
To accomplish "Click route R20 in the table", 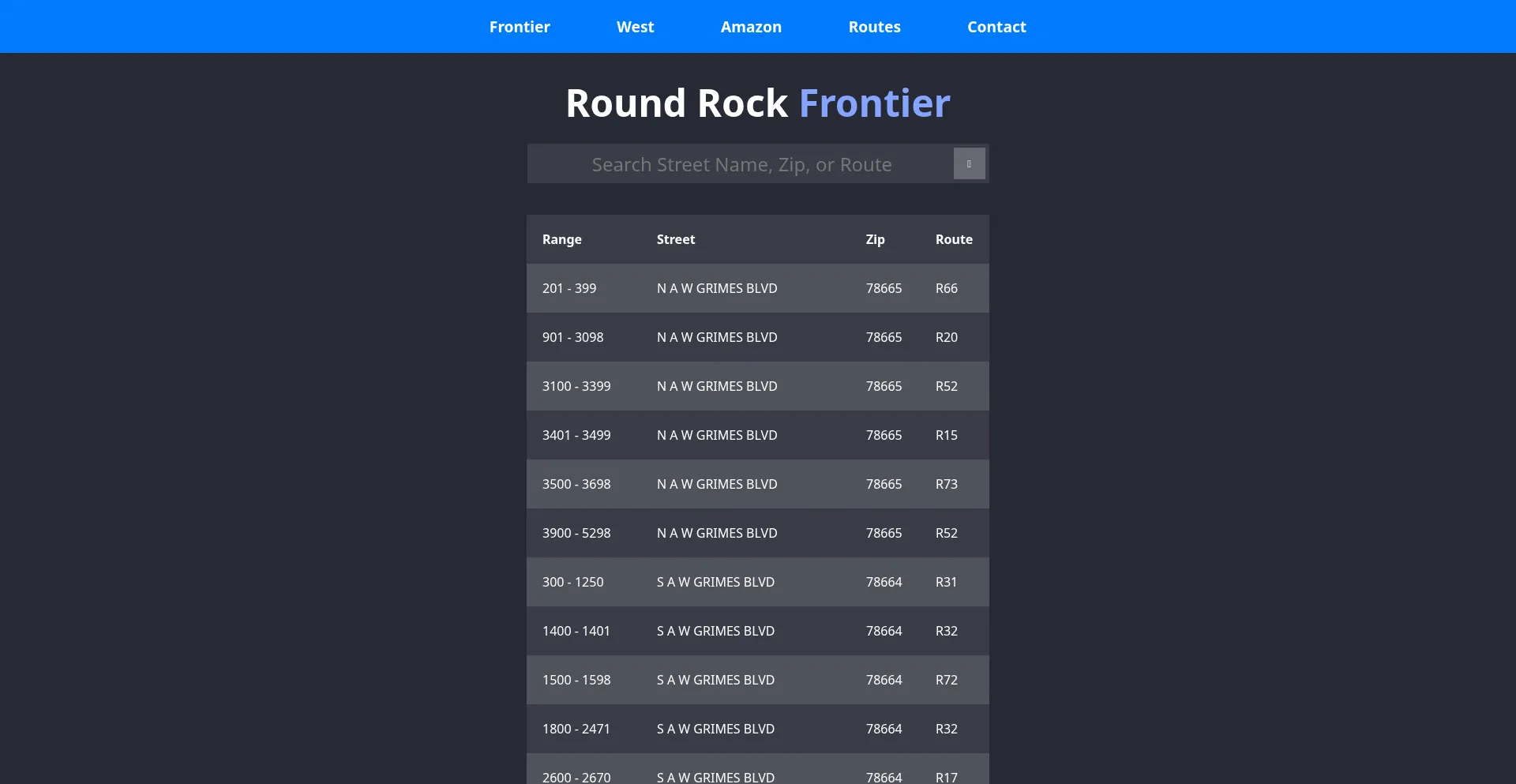I will tap(947, 337).
